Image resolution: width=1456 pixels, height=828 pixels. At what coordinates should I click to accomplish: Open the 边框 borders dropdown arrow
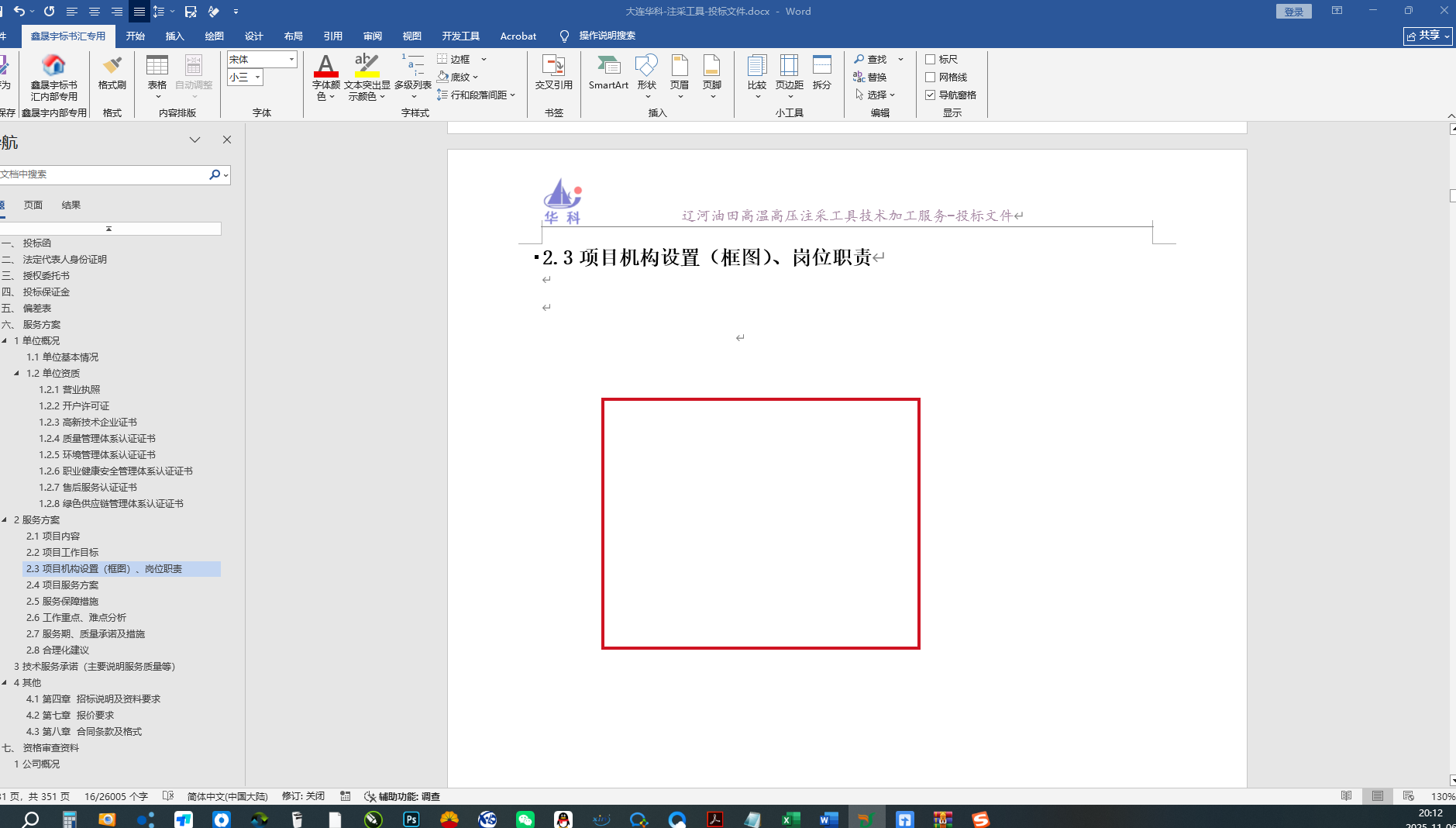pos(484,60)
